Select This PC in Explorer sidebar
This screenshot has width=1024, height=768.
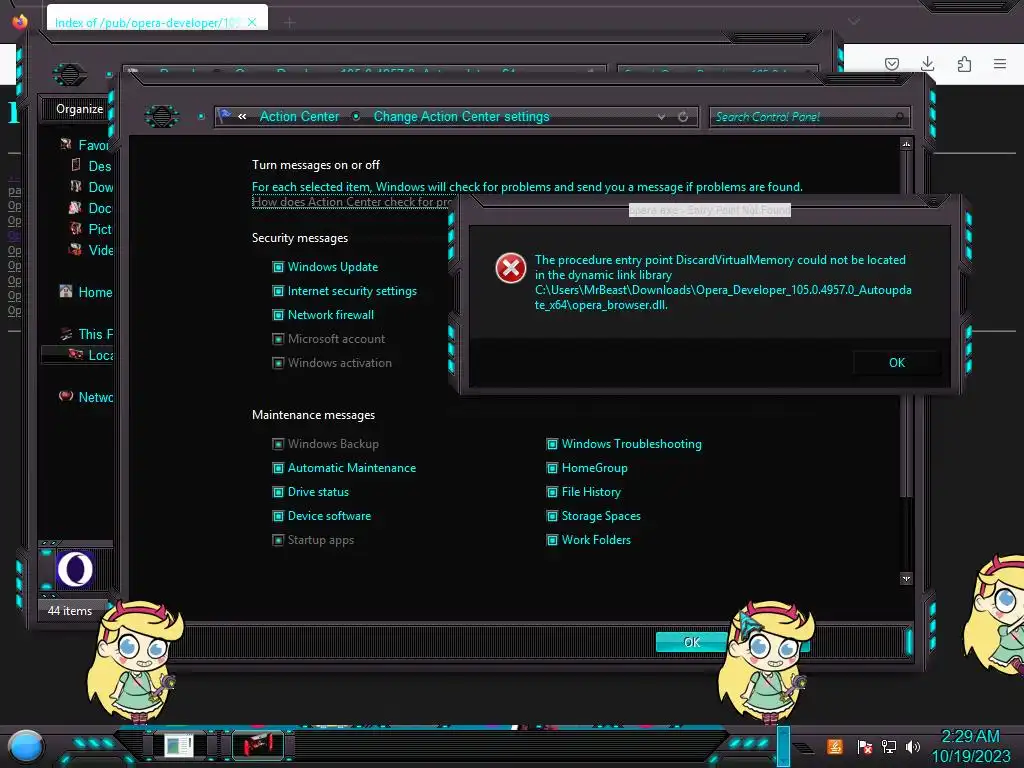tap(86, 334)
